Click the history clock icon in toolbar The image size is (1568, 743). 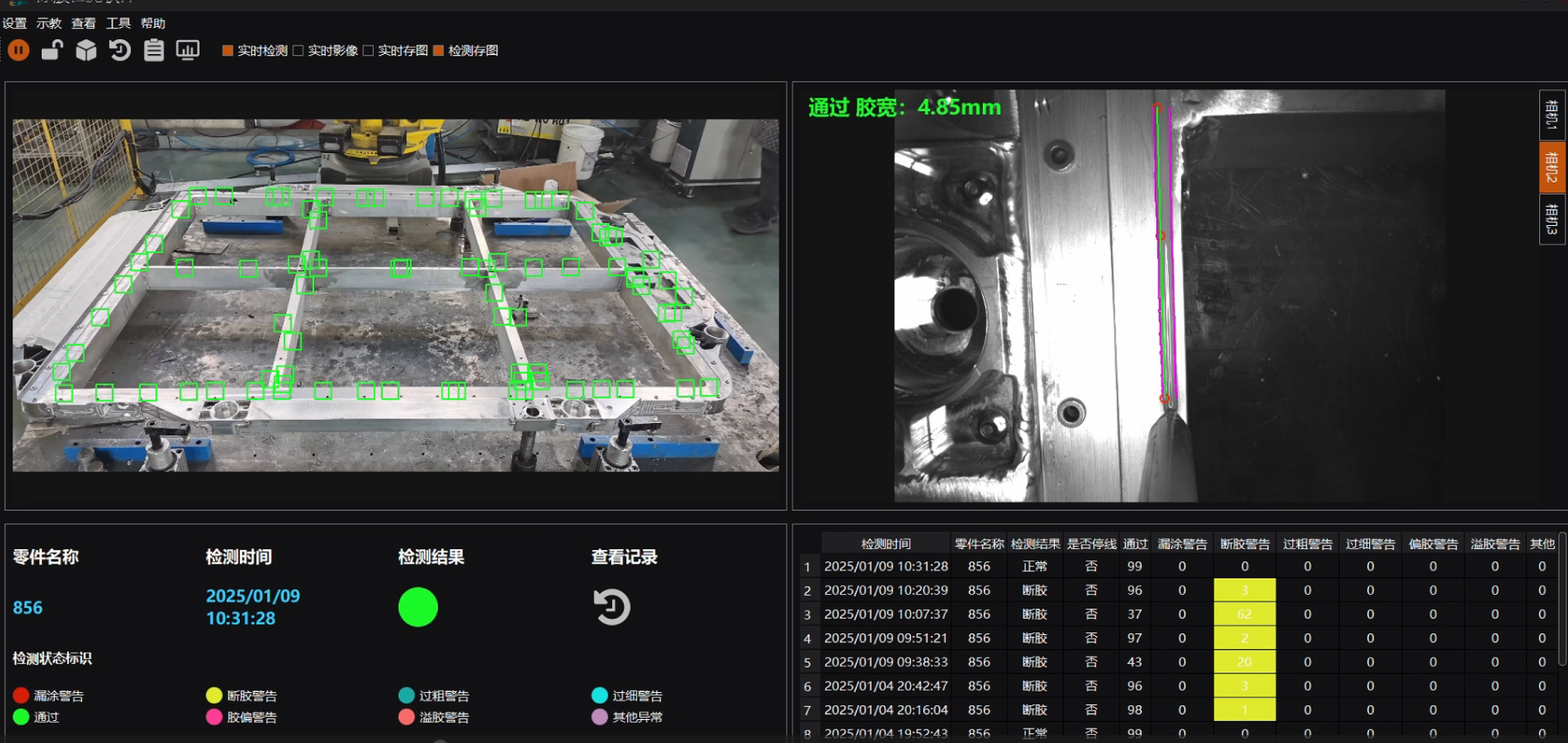119,51
